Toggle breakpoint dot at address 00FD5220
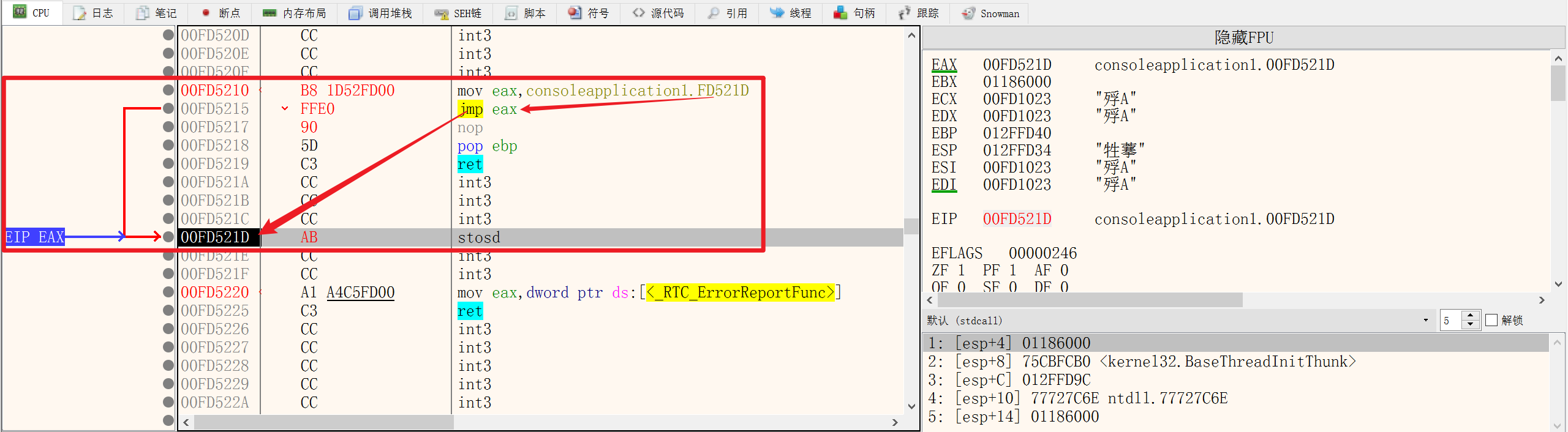 tap(168, 292)
